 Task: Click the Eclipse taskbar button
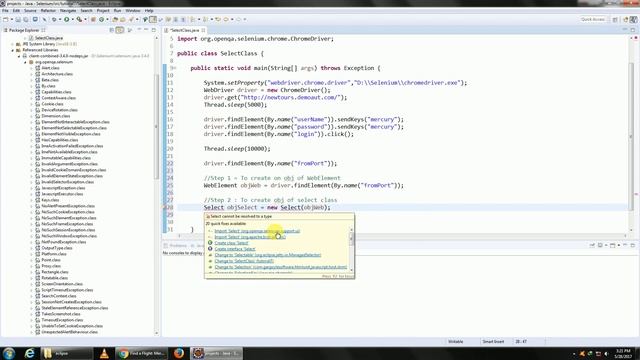point(217,353)
